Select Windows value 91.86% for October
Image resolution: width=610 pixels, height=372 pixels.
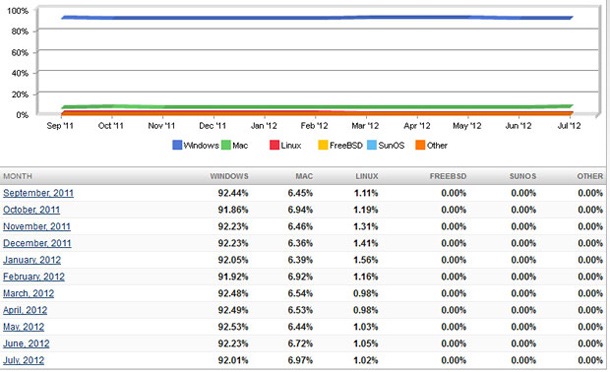233,210
